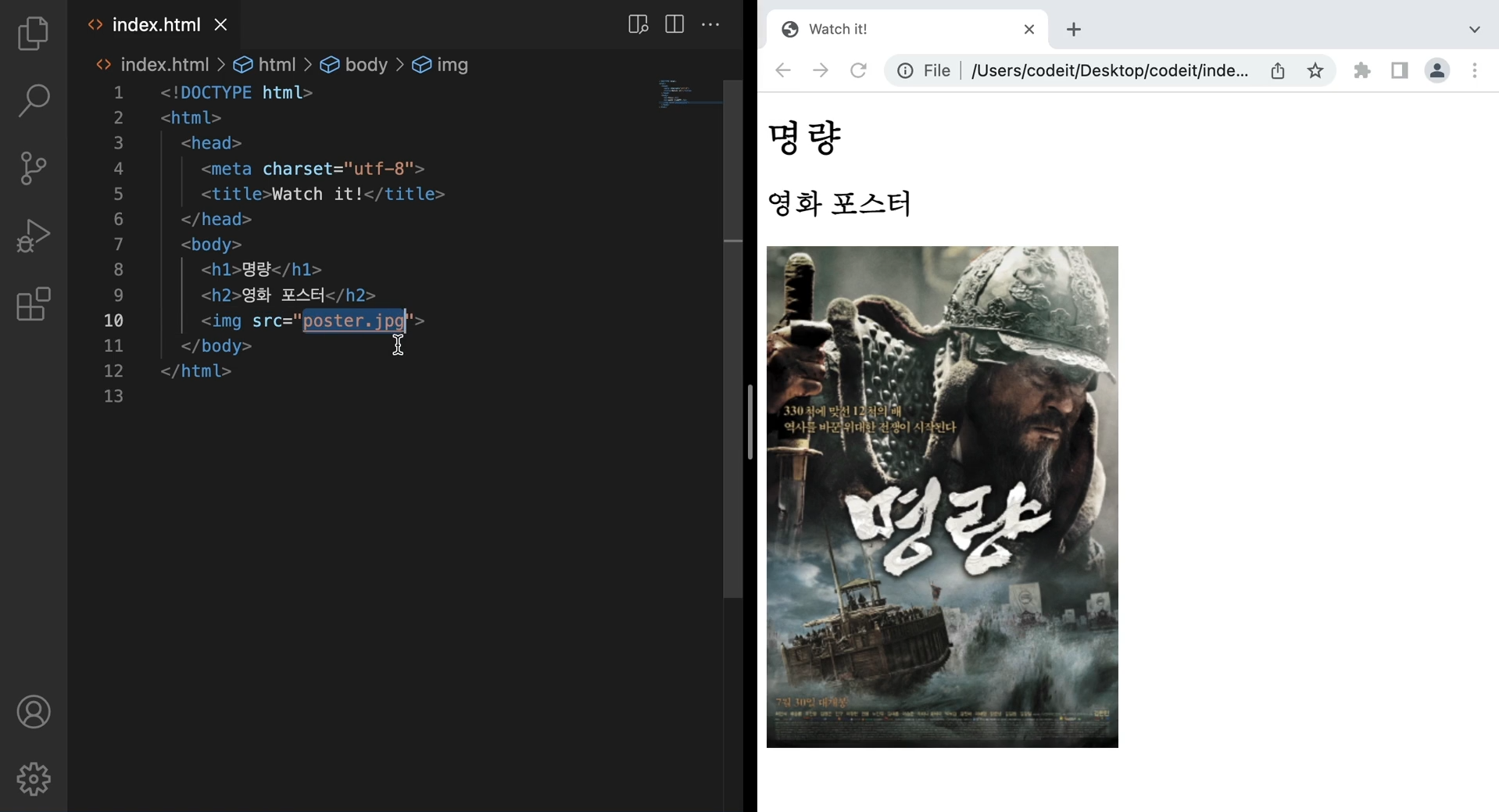Click the title Watch it! code line
The image size is (1499, 812).
click(323, 194)
